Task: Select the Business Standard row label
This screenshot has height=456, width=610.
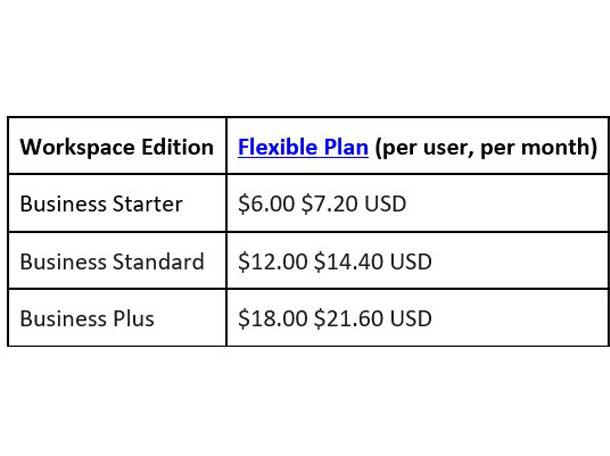Action: tap(112, 262)
